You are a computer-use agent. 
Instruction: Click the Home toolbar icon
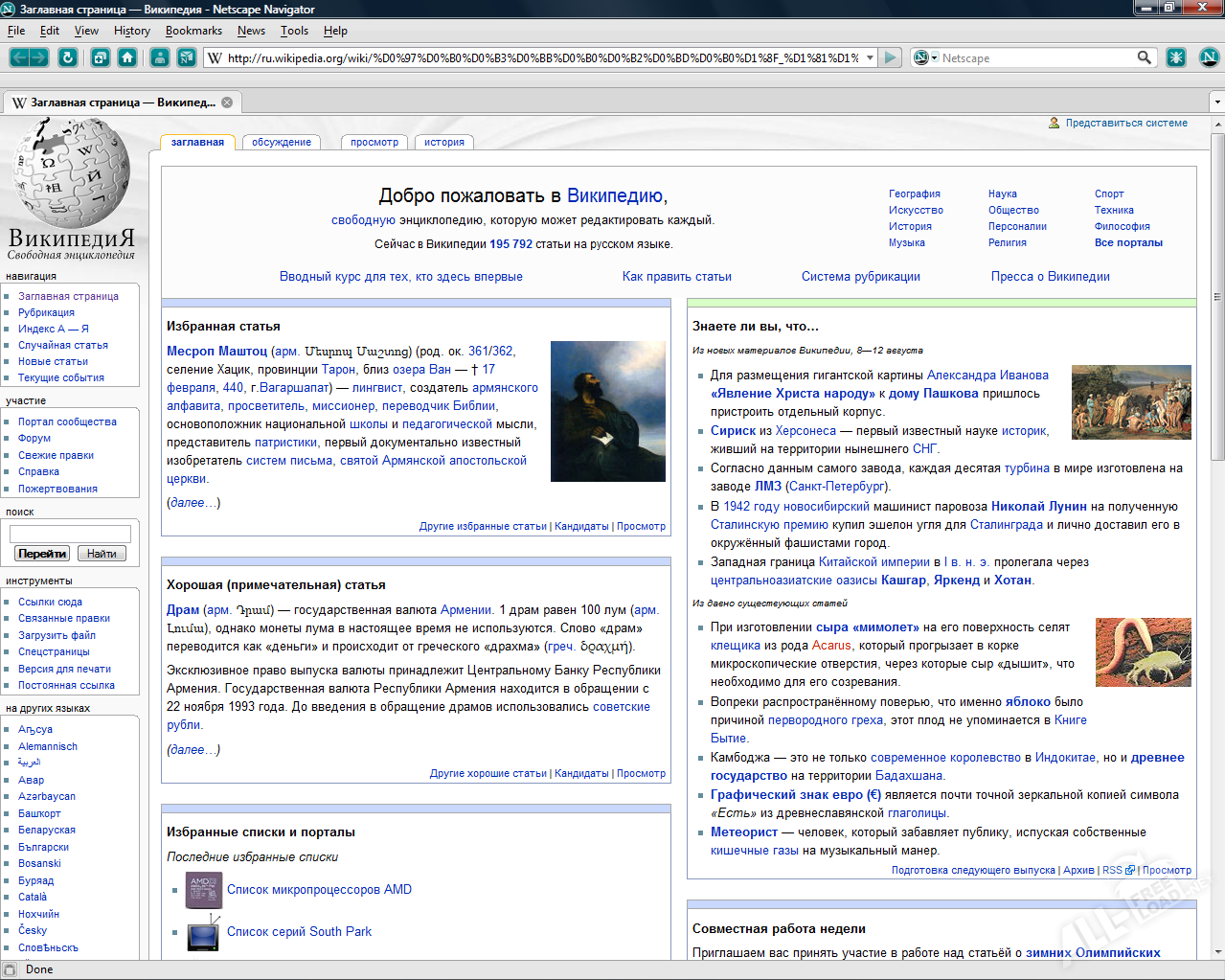tap(127, 57)
